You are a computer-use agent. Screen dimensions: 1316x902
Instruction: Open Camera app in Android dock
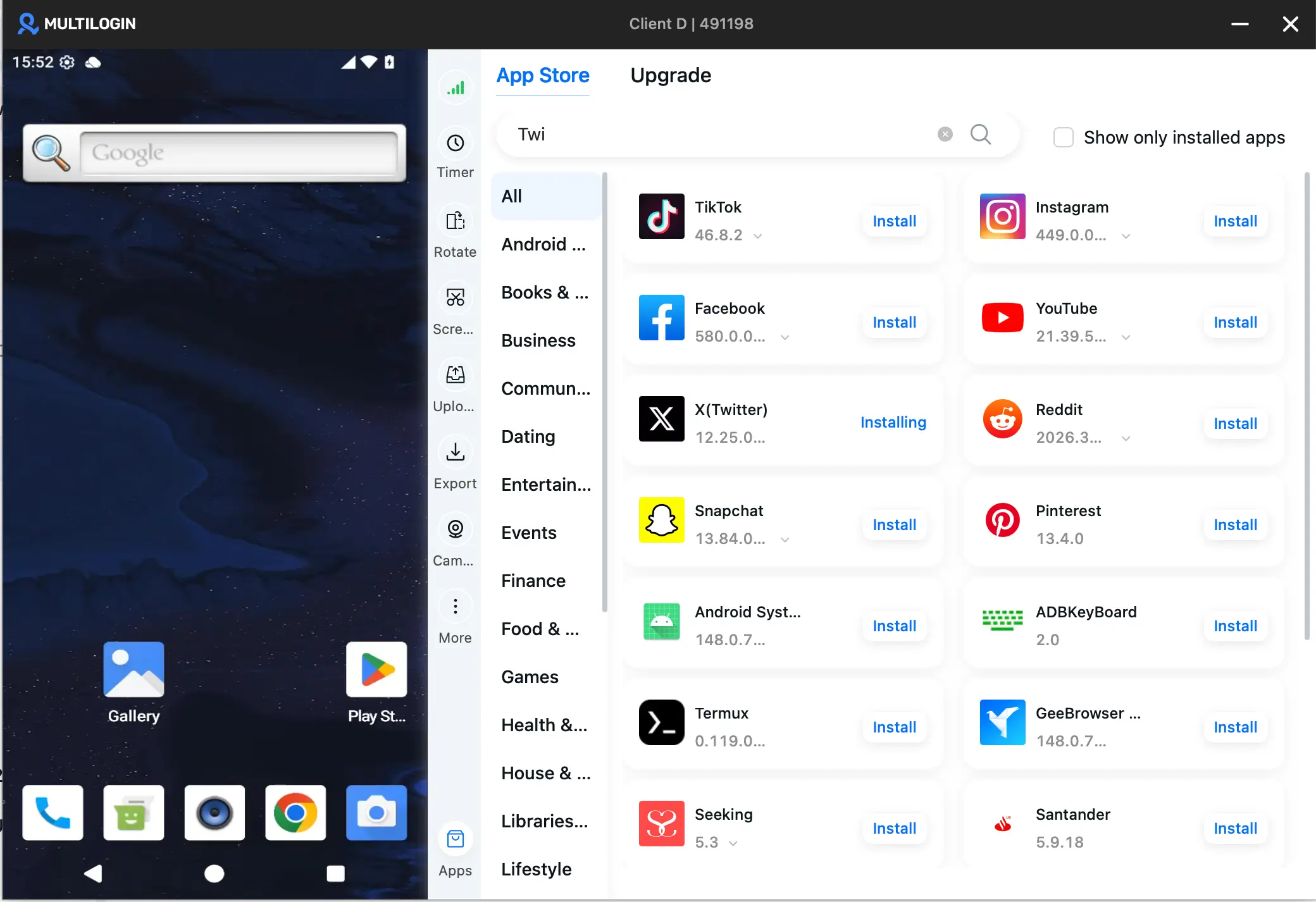tap(376, 813)
